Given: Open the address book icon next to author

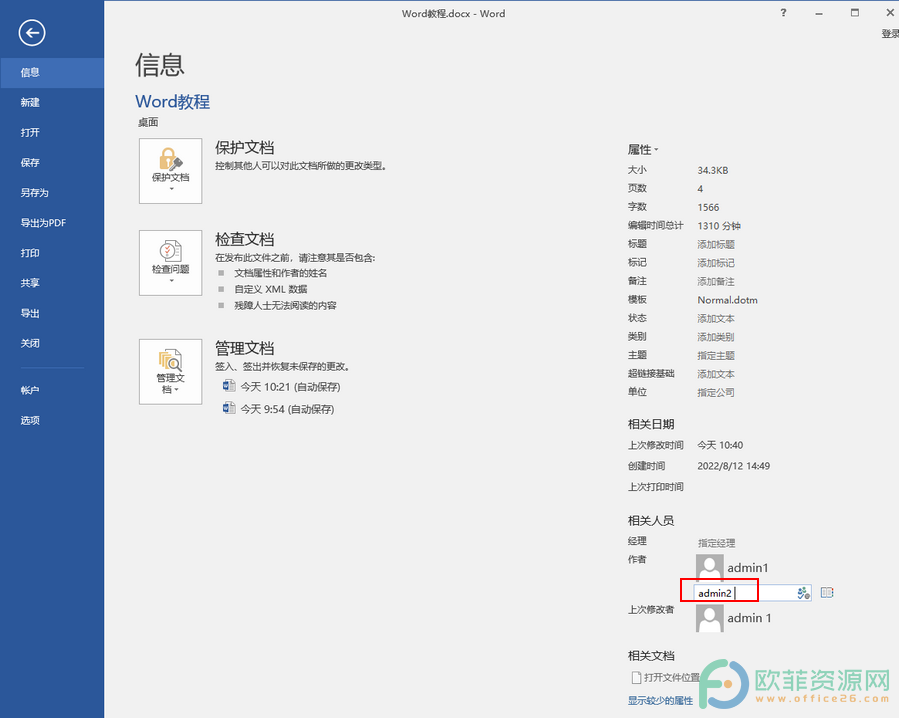Looking at the screenshot, I should [827, 592].
